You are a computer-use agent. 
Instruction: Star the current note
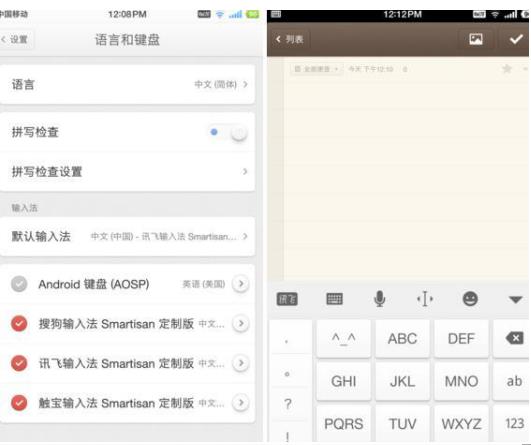pyautogui.click(x=507, y=69)
